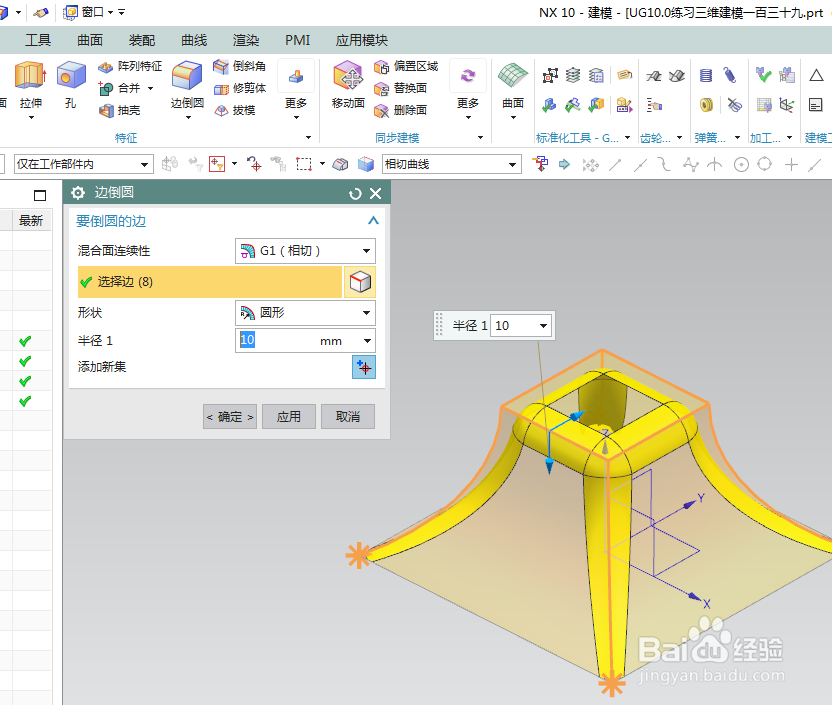Suppress the last checked feature in navigator
Image resolution: width=832 pixels, height=705 pixels.
(24, 400)
